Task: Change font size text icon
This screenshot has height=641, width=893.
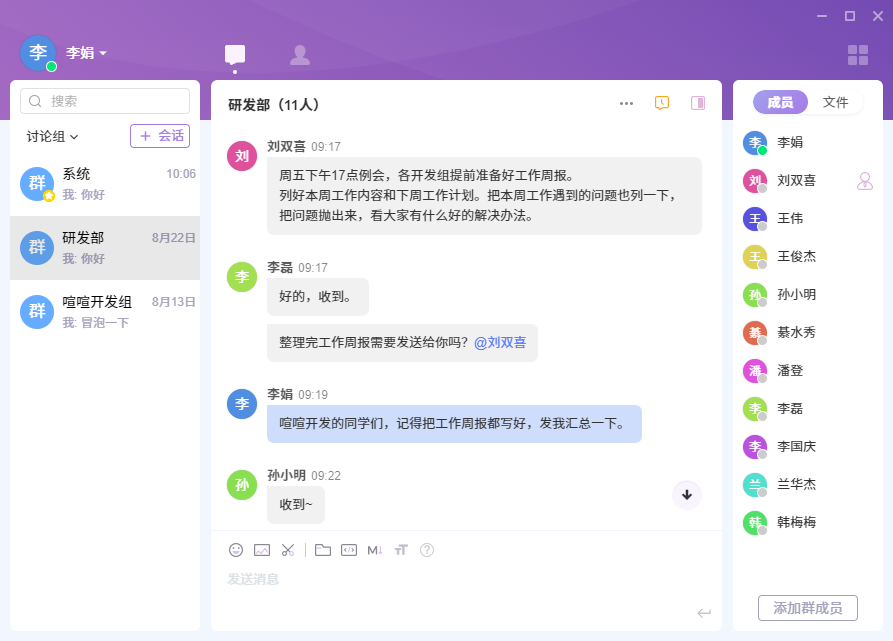Action: 401,550
